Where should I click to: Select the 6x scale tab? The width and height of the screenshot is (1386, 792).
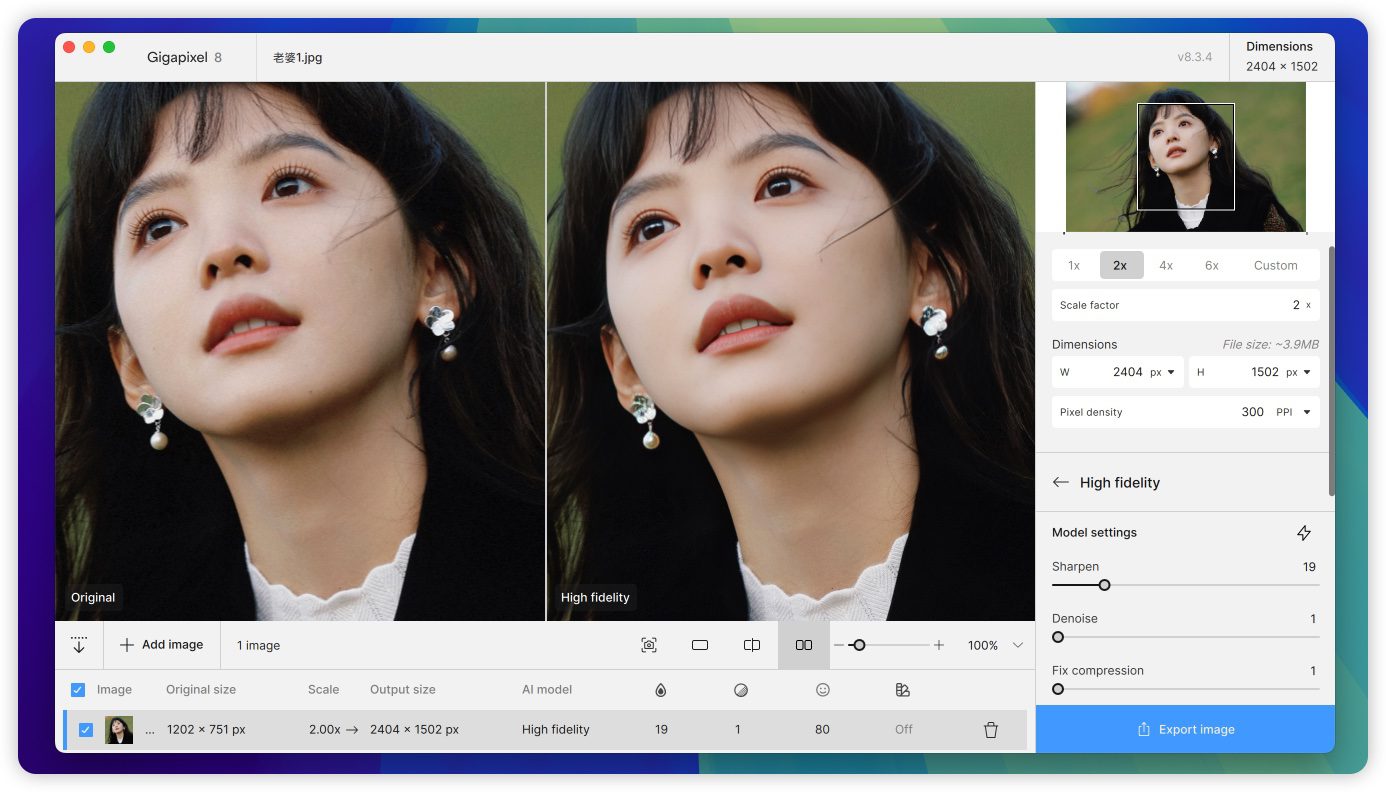(x=1211, y=265)
